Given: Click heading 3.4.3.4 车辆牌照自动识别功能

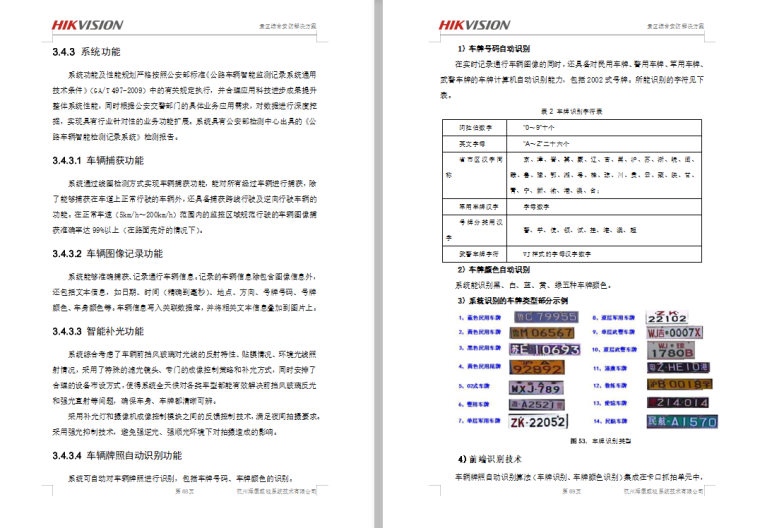Looking at the screenshot, I should [x=118, y=456].
